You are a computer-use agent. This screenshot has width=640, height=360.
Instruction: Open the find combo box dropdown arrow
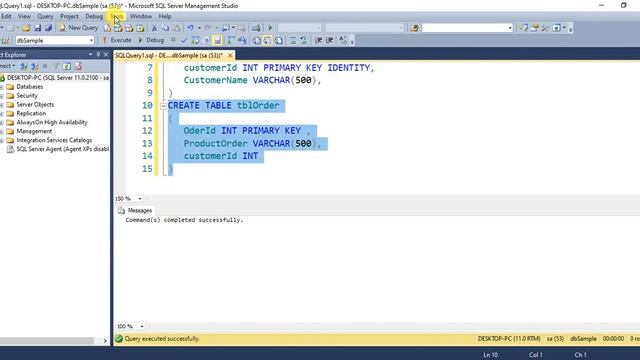pos(510,28)
